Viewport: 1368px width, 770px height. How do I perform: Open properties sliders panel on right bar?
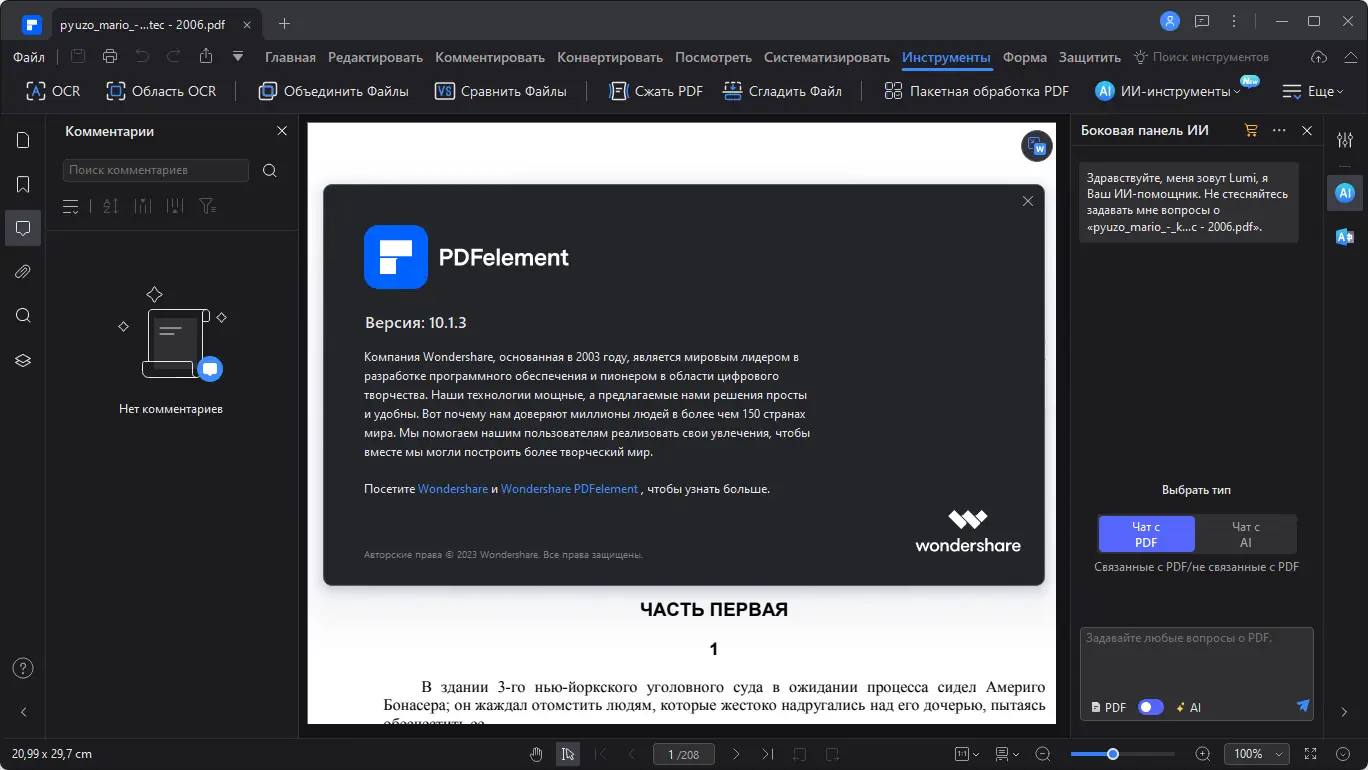[x=1345, y=140]
